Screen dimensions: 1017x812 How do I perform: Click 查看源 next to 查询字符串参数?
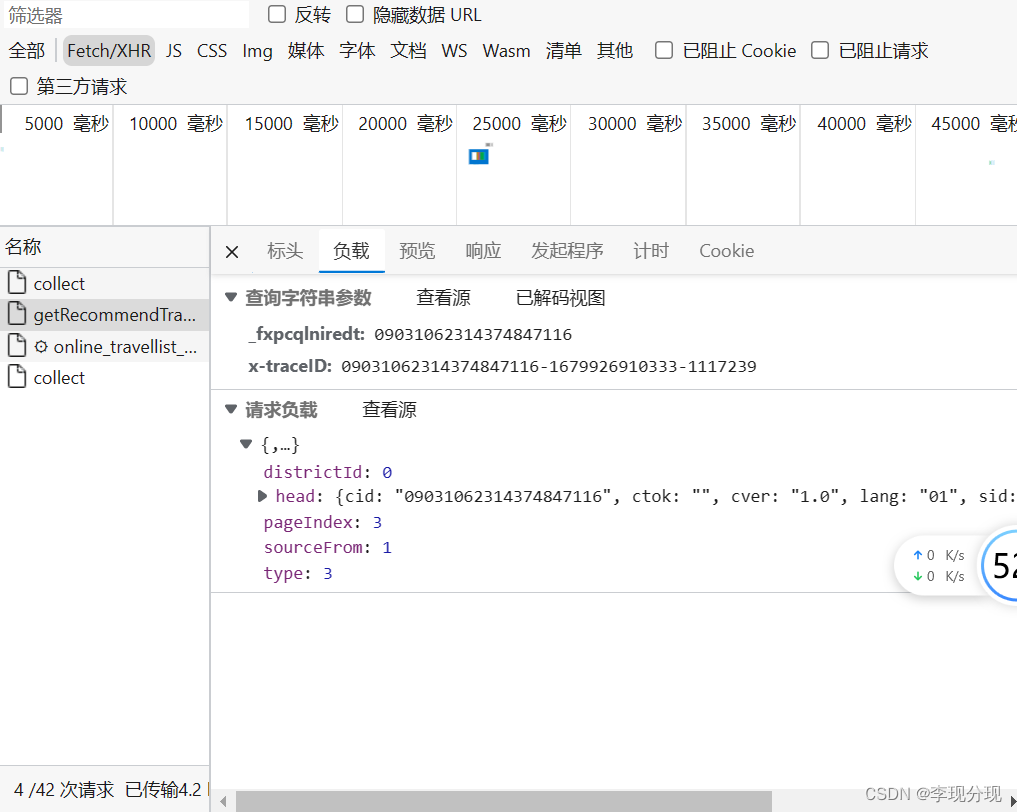pos(444,298)
